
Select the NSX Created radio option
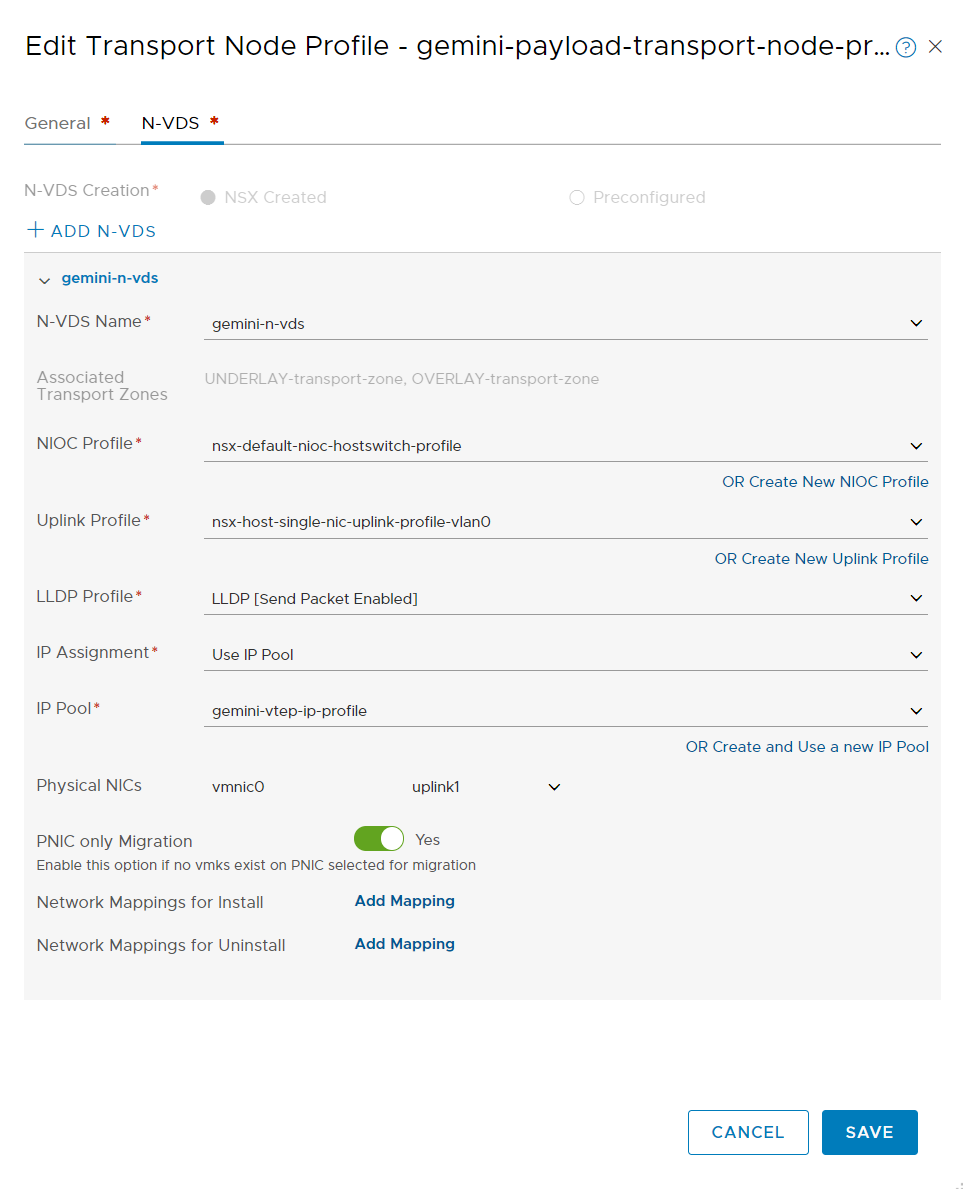click(209, 198)
